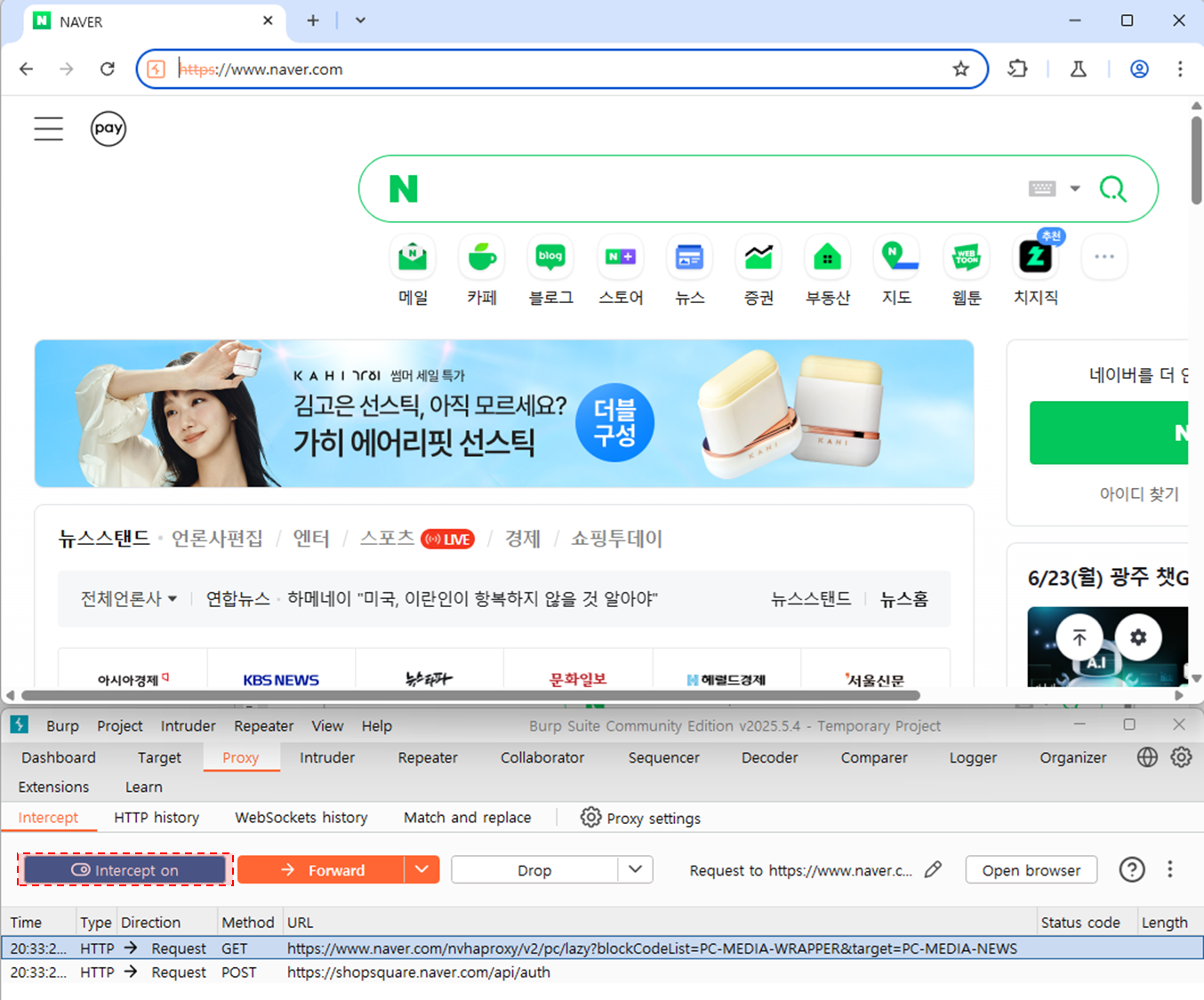Switch to the Burp Repeater tab
Screen dimensions: 1204x1000
[x=428, y=757]
